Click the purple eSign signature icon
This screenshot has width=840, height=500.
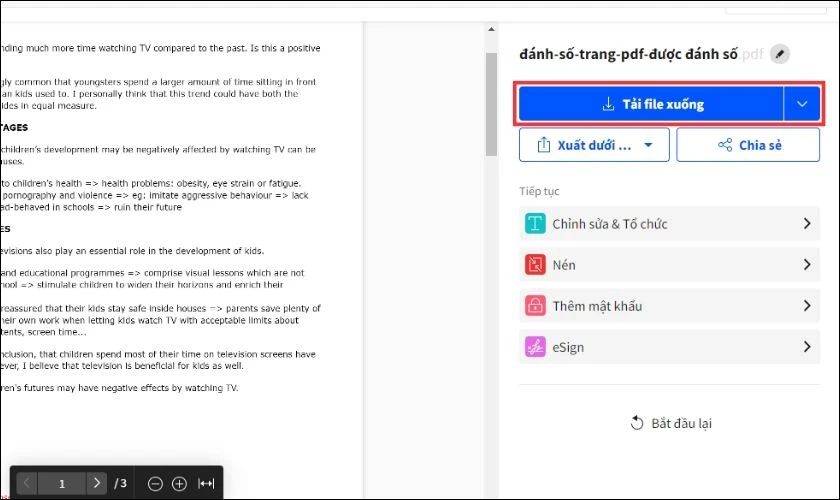535,347
